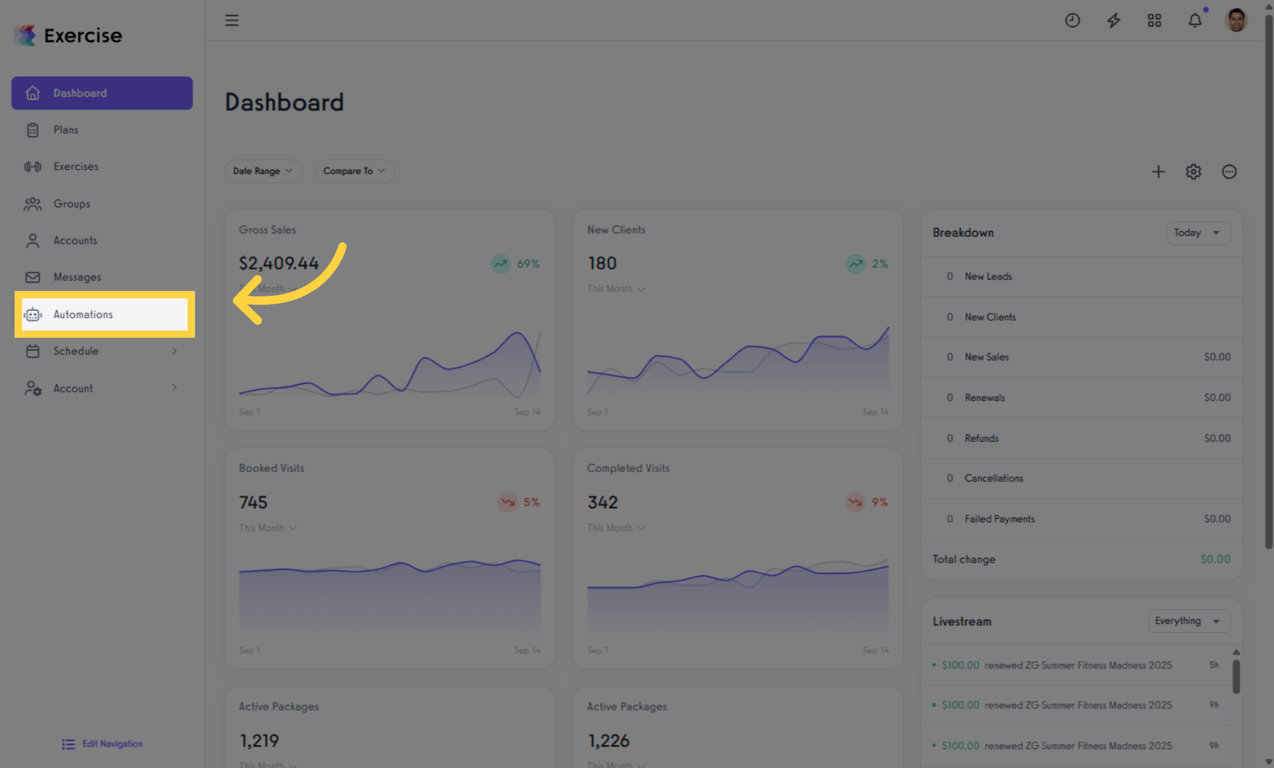This screenshot has height=768, width=1274.
Task: Open the Breakdown Today dropdown
Action: tap(1198, 233)
